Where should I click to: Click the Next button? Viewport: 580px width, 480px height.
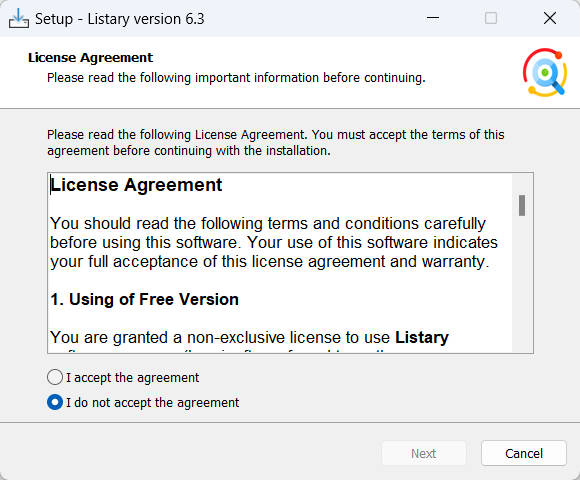coord(424,453)
